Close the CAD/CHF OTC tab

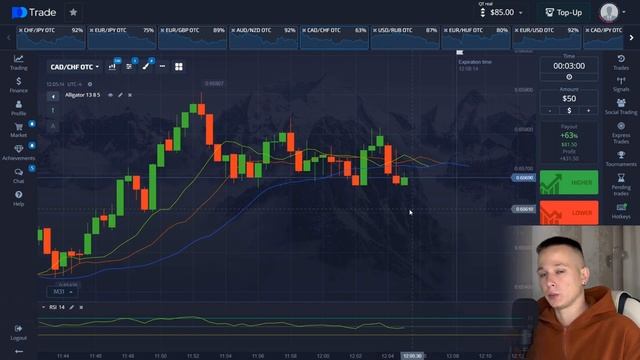(x=304, y=30)
